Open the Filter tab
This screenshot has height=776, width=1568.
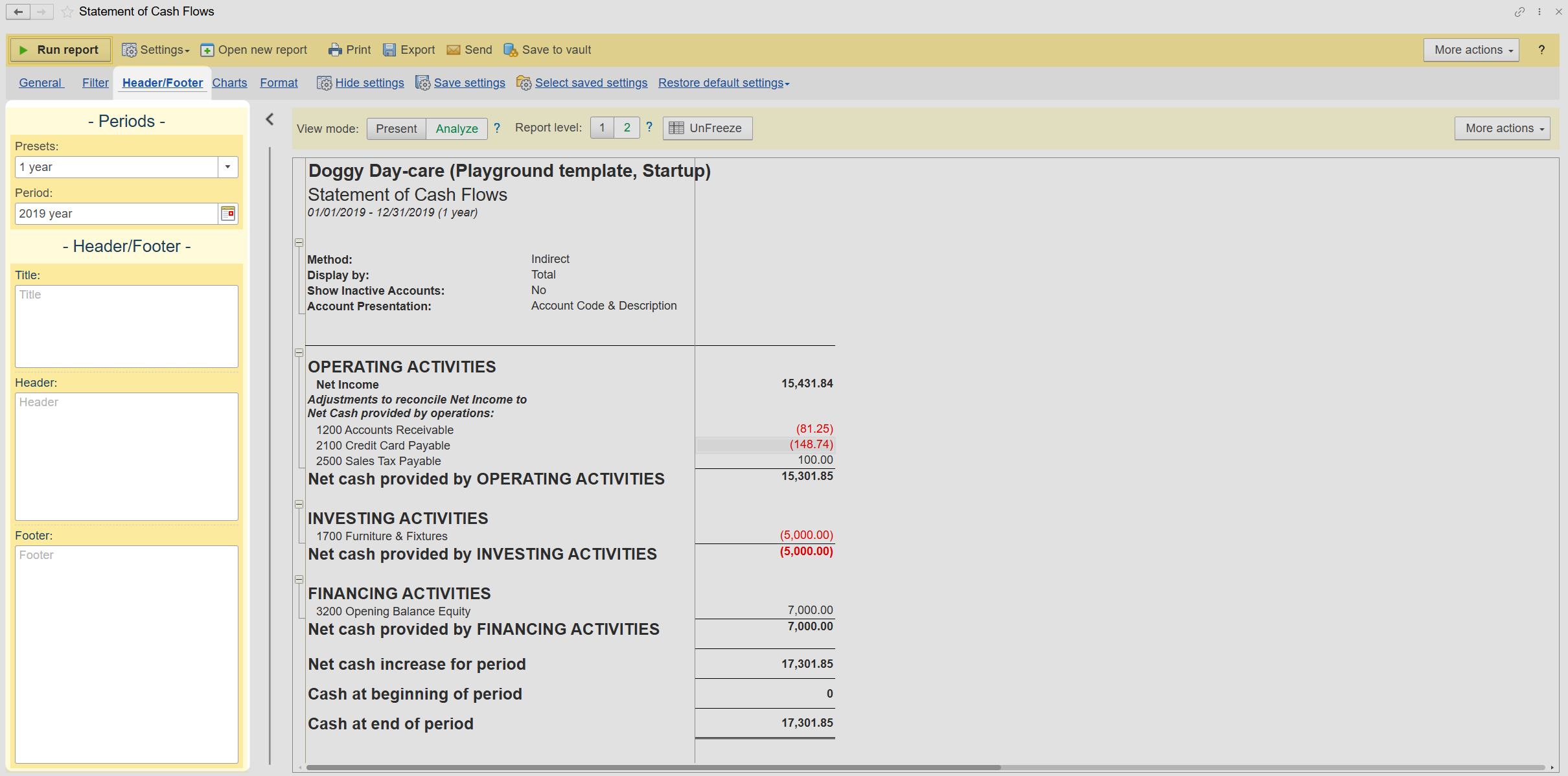(95, 83)
